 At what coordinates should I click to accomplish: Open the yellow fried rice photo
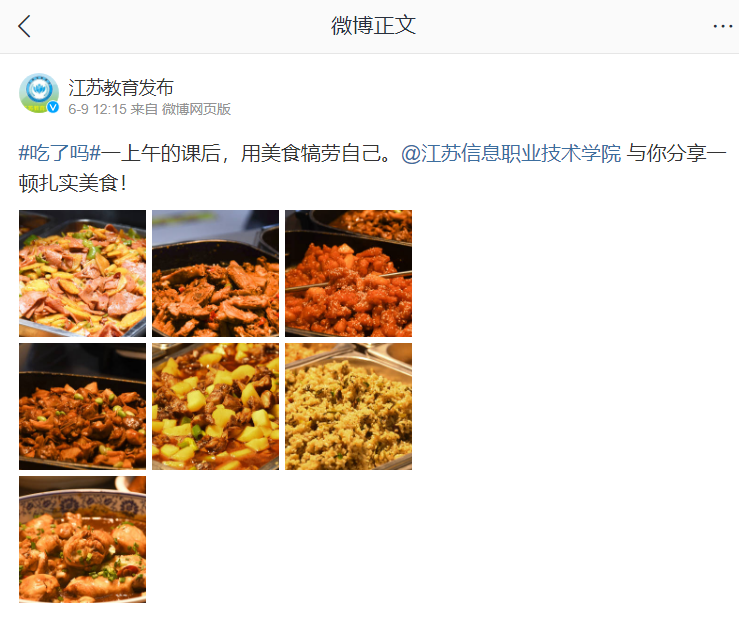[x=348, y=406]
